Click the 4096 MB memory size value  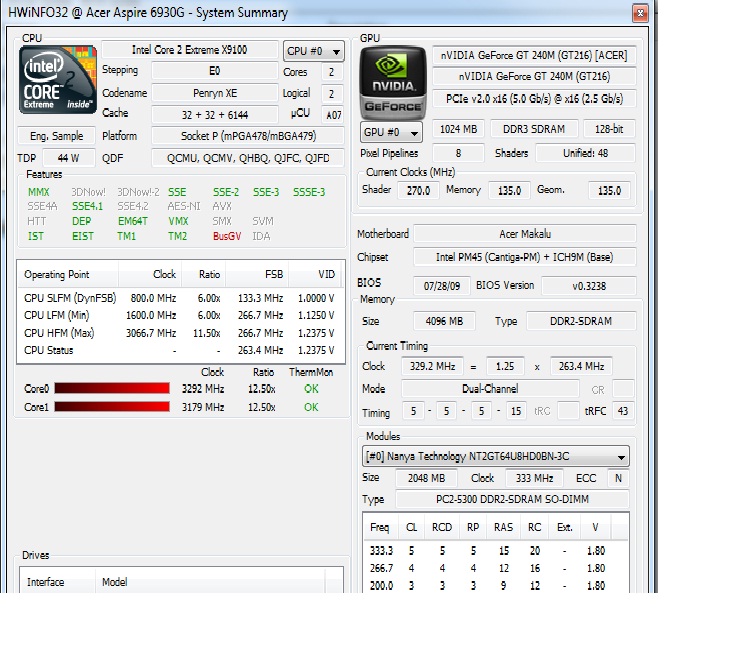[444, 321]
